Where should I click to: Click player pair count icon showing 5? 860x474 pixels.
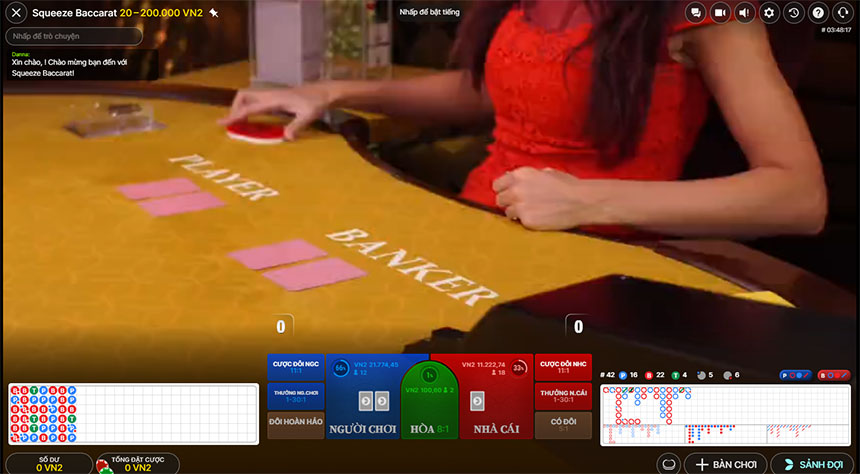[701, 376]
